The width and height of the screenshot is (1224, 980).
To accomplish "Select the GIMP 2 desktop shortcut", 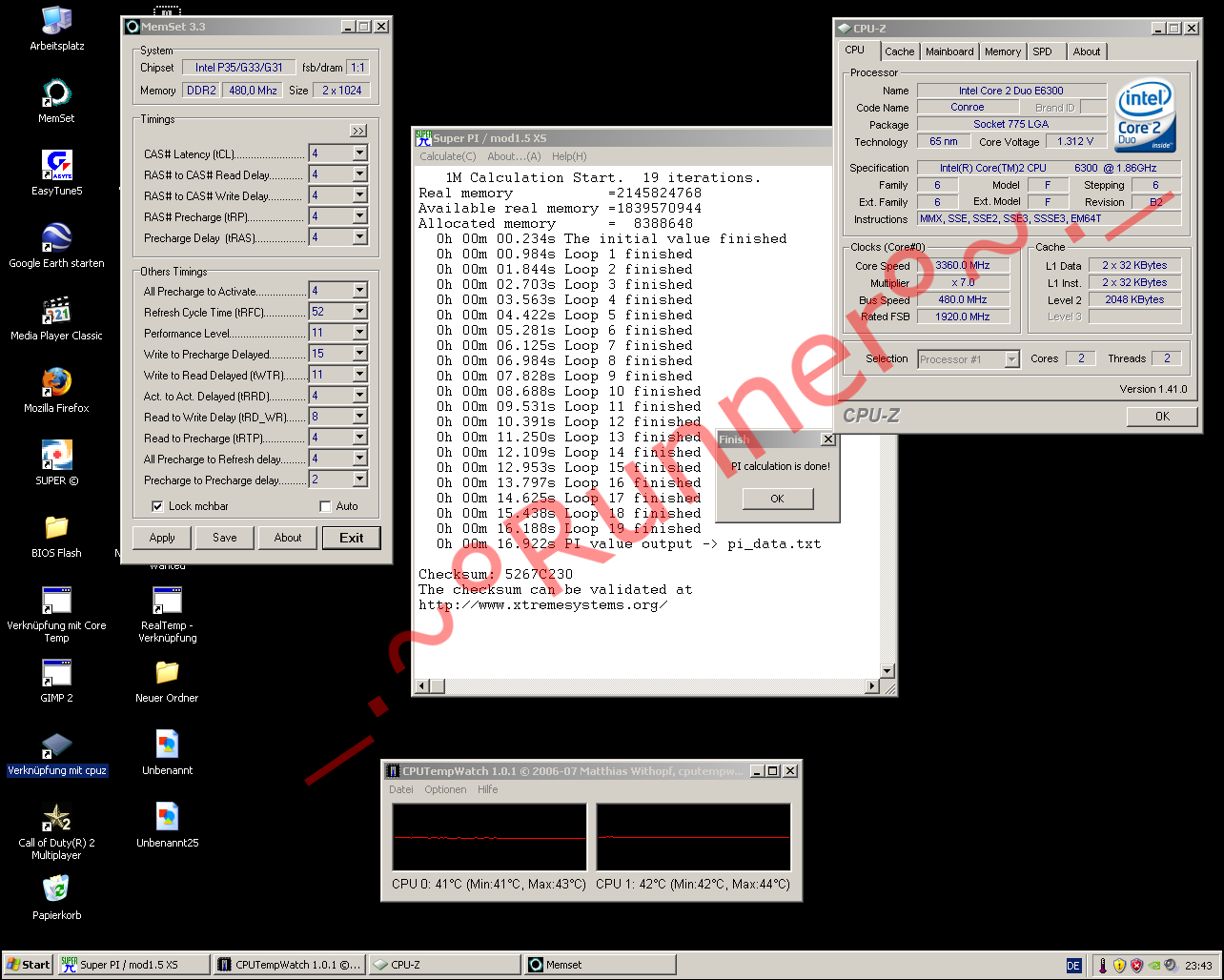I will [x=56, y=681].
